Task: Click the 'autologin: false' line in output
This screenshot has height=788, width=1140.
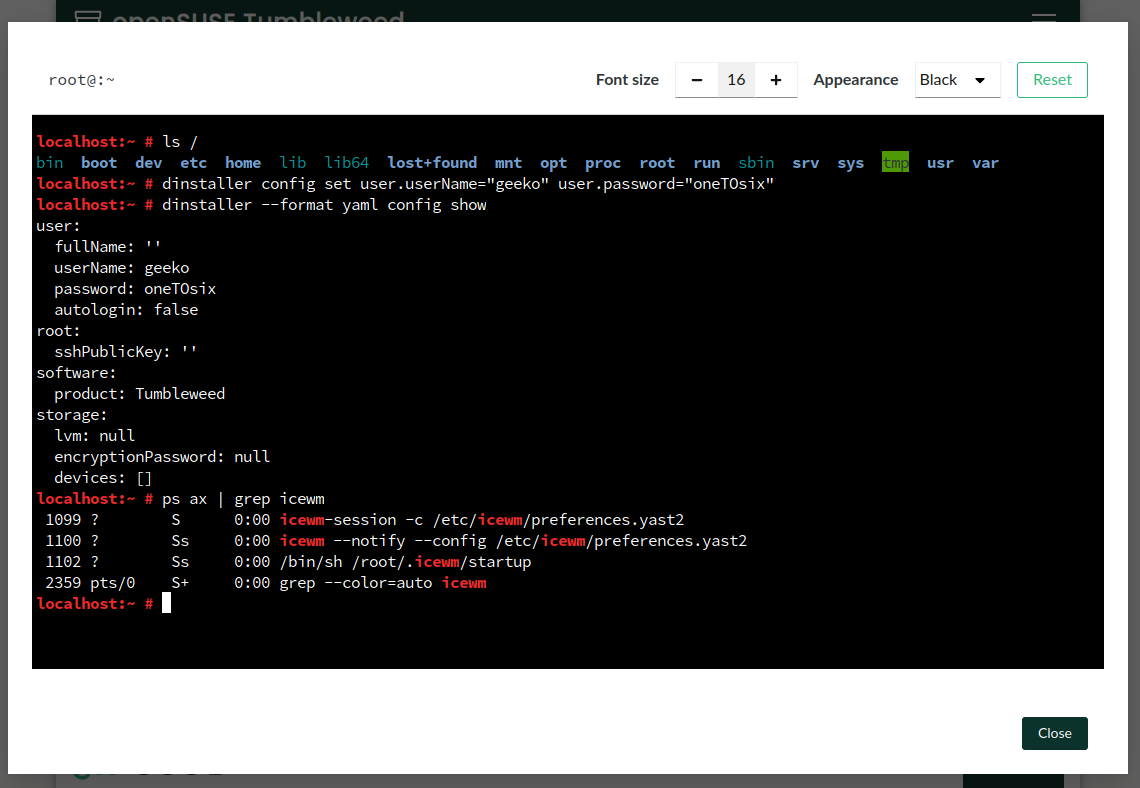Action: pyautogui.click(x=126, y=310)
